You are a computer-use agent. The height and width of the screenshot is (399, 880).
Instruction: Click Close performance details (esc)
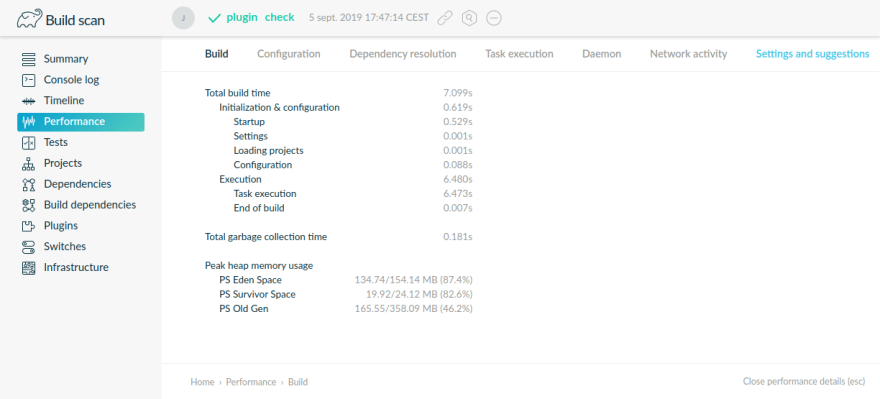[x=804, y=382]
